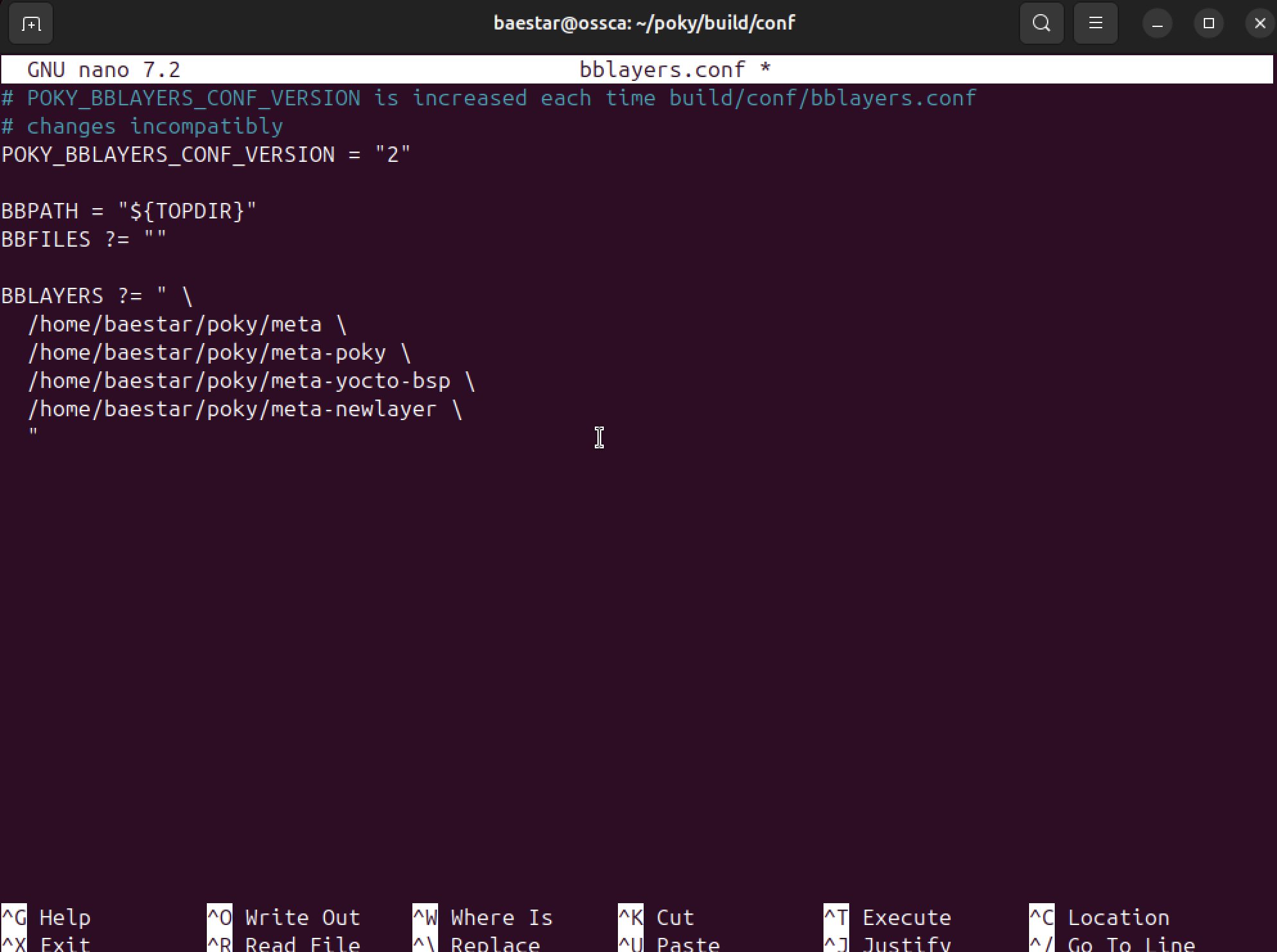
Task: Place cursor on meta-yocto-bsp path line
Action: (x=251, y=382)
